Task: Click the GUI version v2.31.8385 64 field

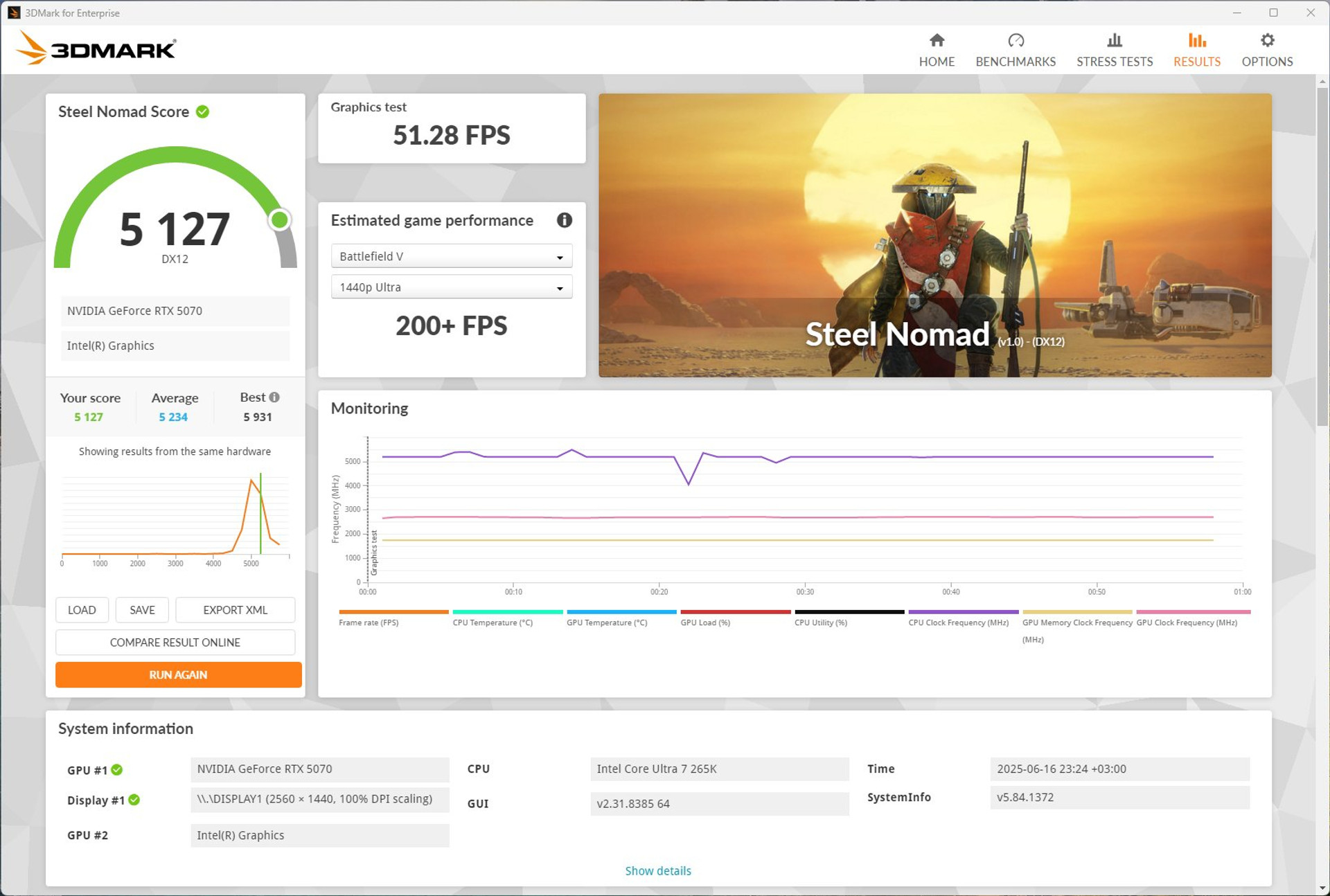Action: [x=720, y=803]
